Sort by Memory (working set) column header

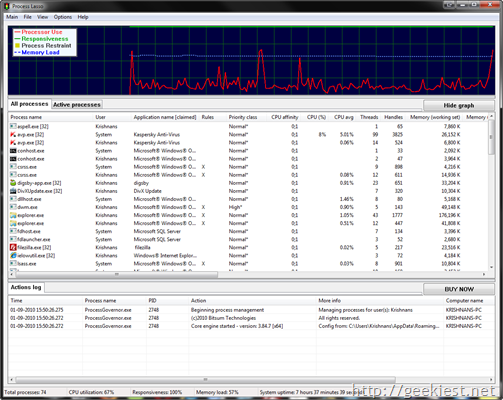(435, 117)
